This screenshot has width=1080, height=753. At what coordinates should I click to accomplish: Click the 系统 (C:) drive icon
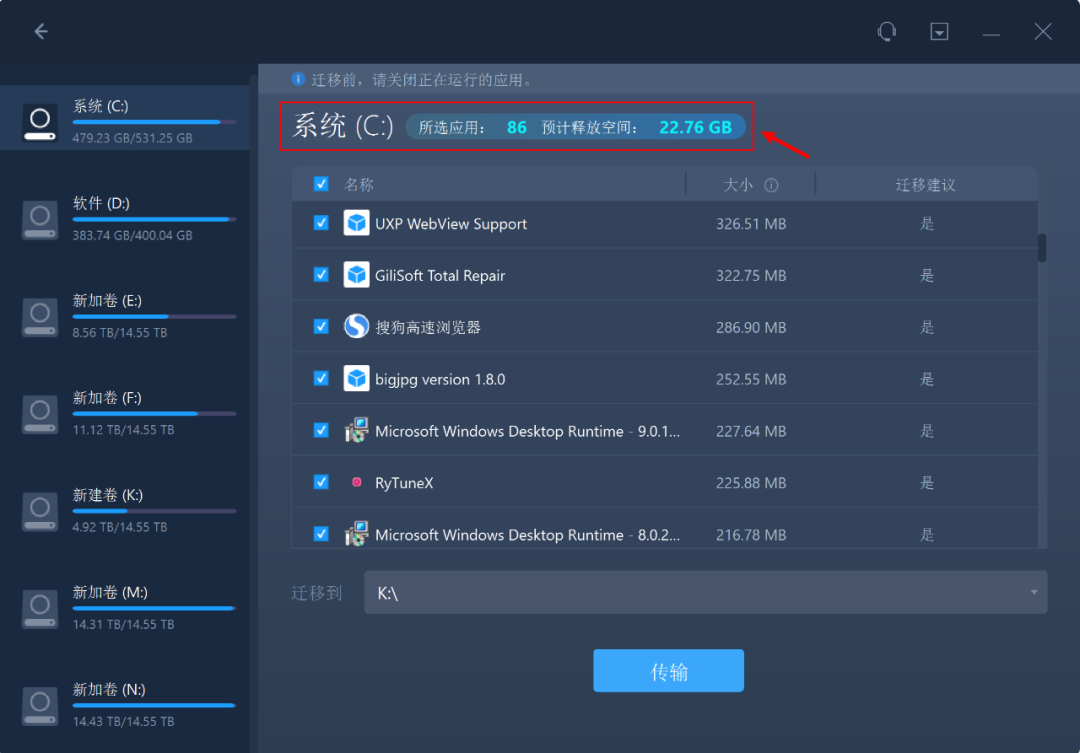point(40,122)
